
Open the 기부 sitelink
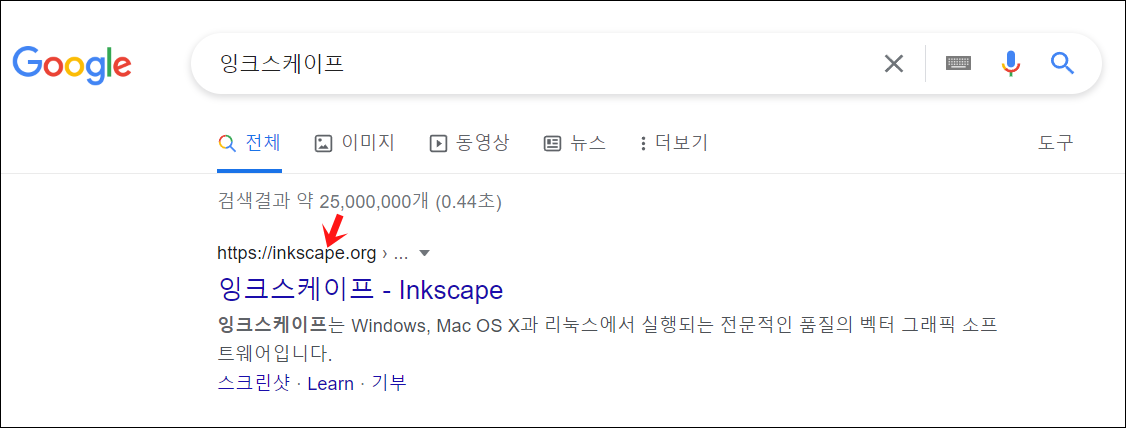tap(389, 383)
